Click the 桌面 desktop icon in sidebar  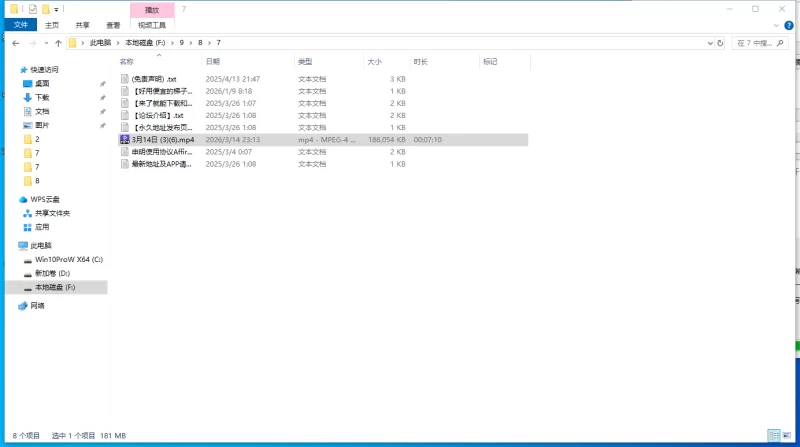[28, 84]
